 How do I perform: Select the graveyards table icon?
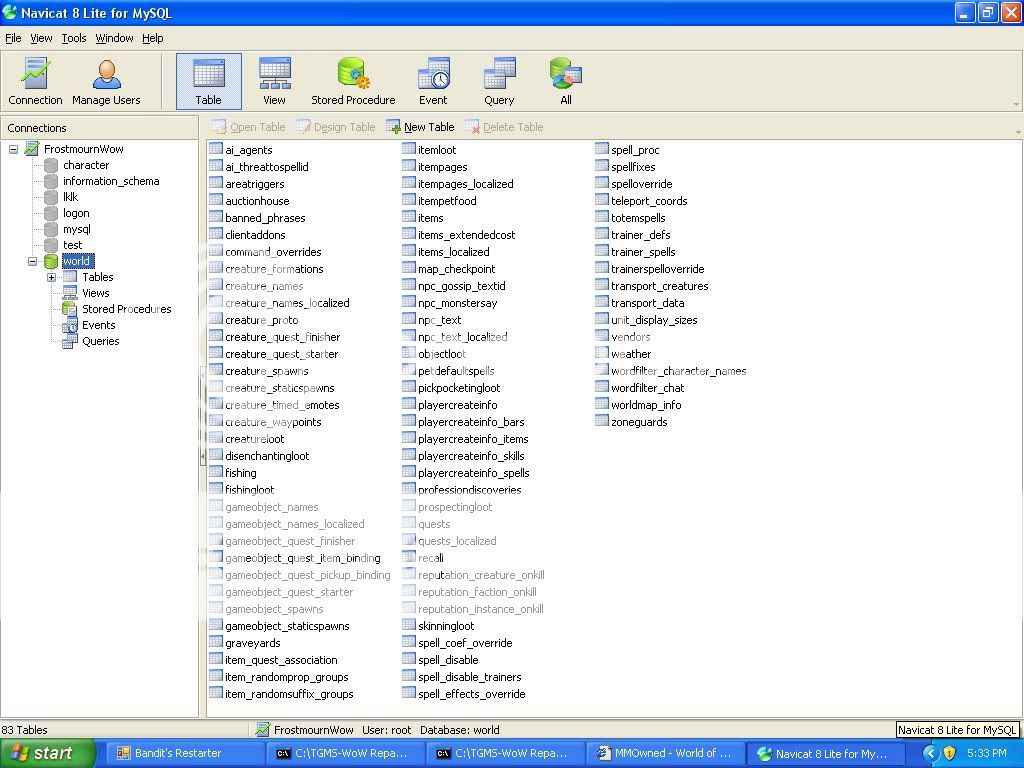tap(216, 642)
